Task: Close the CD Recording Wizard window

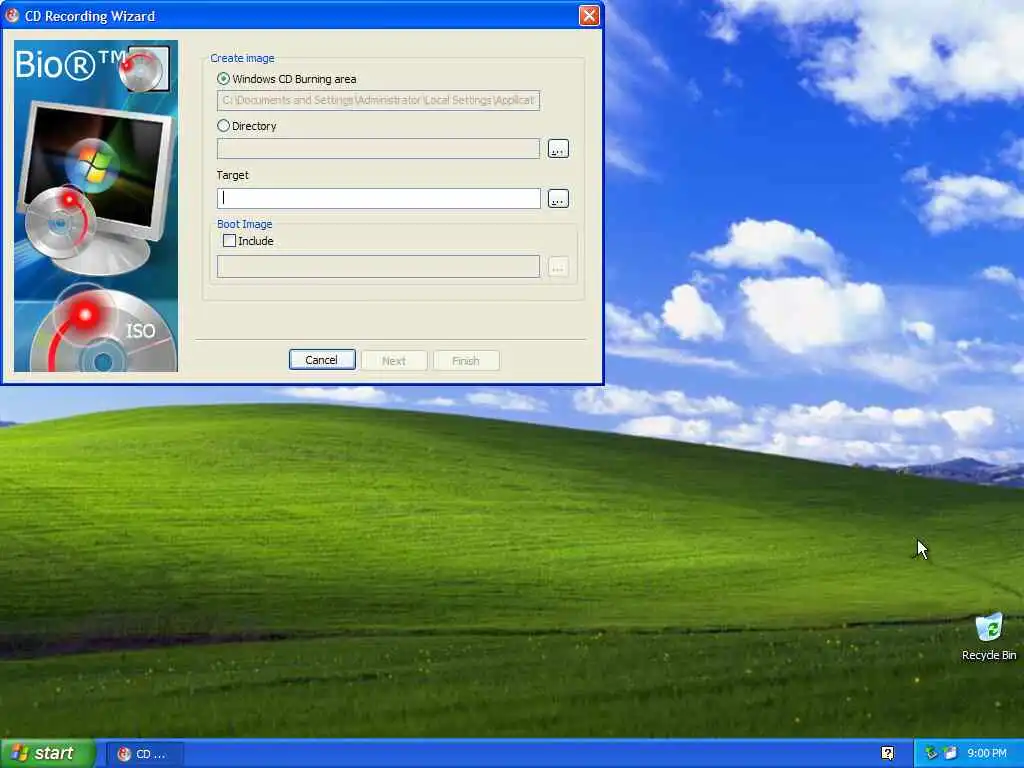Action: (589, 16)
